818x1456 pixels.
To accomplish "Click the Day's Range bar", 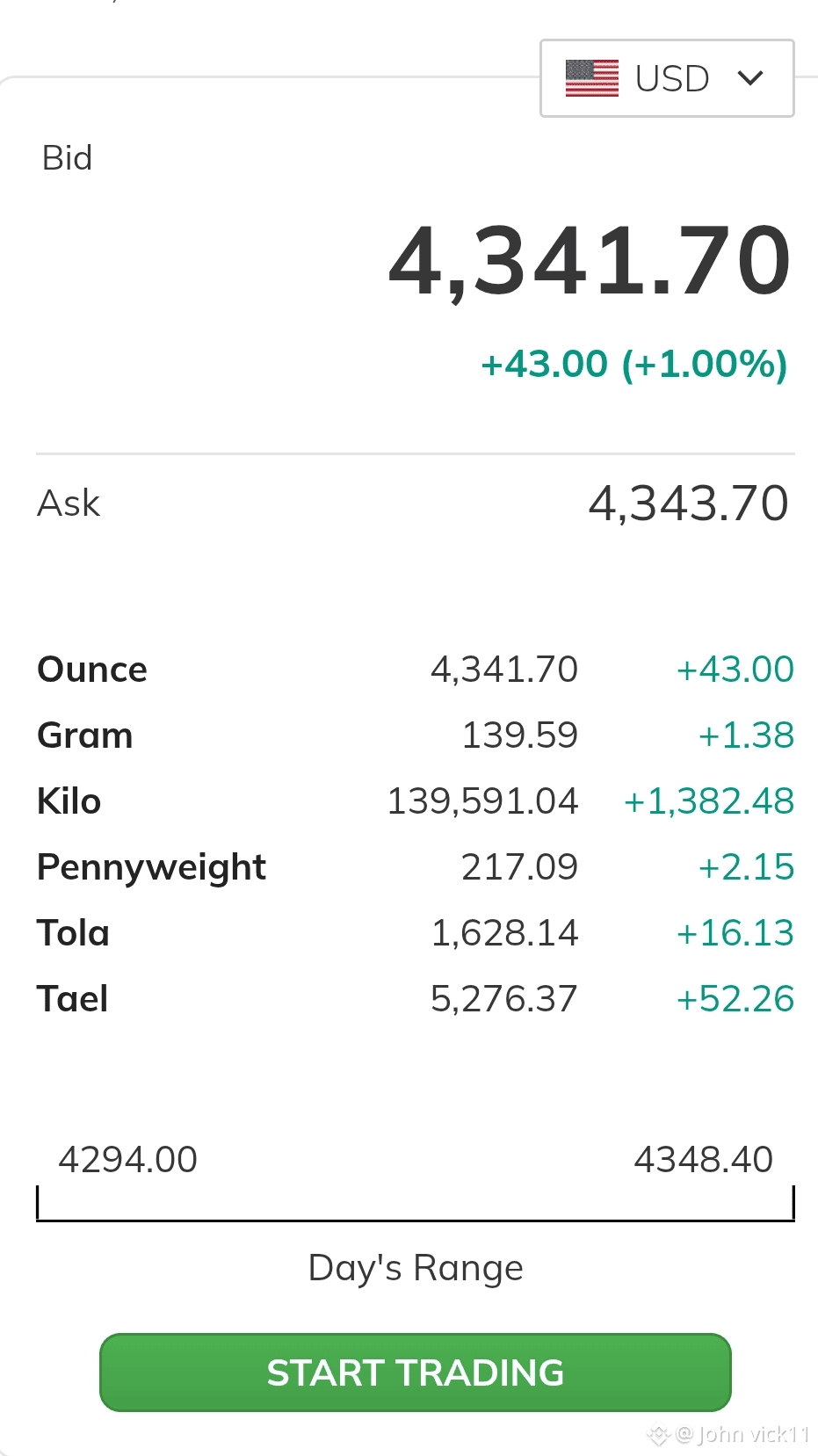I will coord(415,1218).
